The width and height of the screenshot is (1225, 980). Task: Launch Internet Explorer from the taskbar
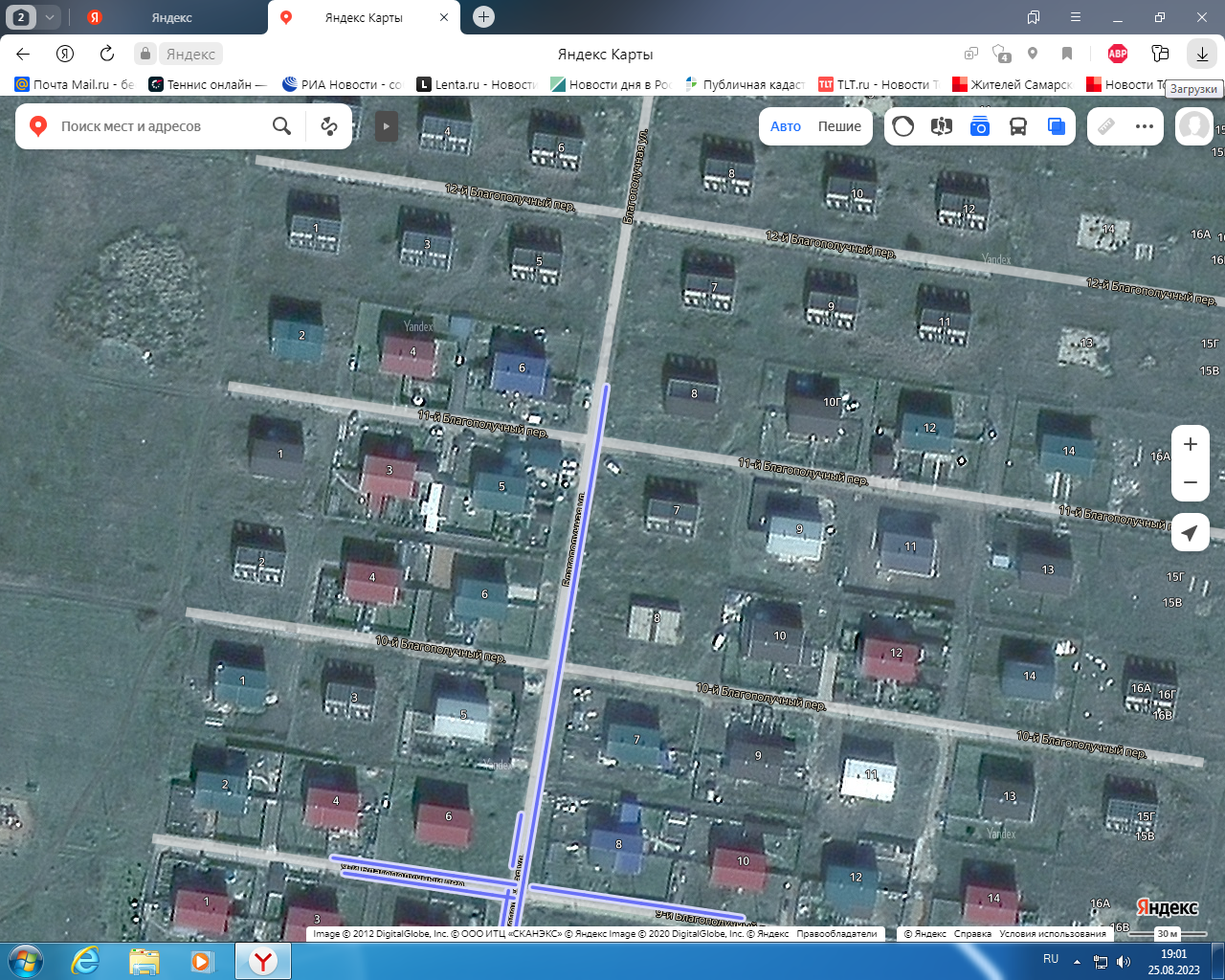85,961
